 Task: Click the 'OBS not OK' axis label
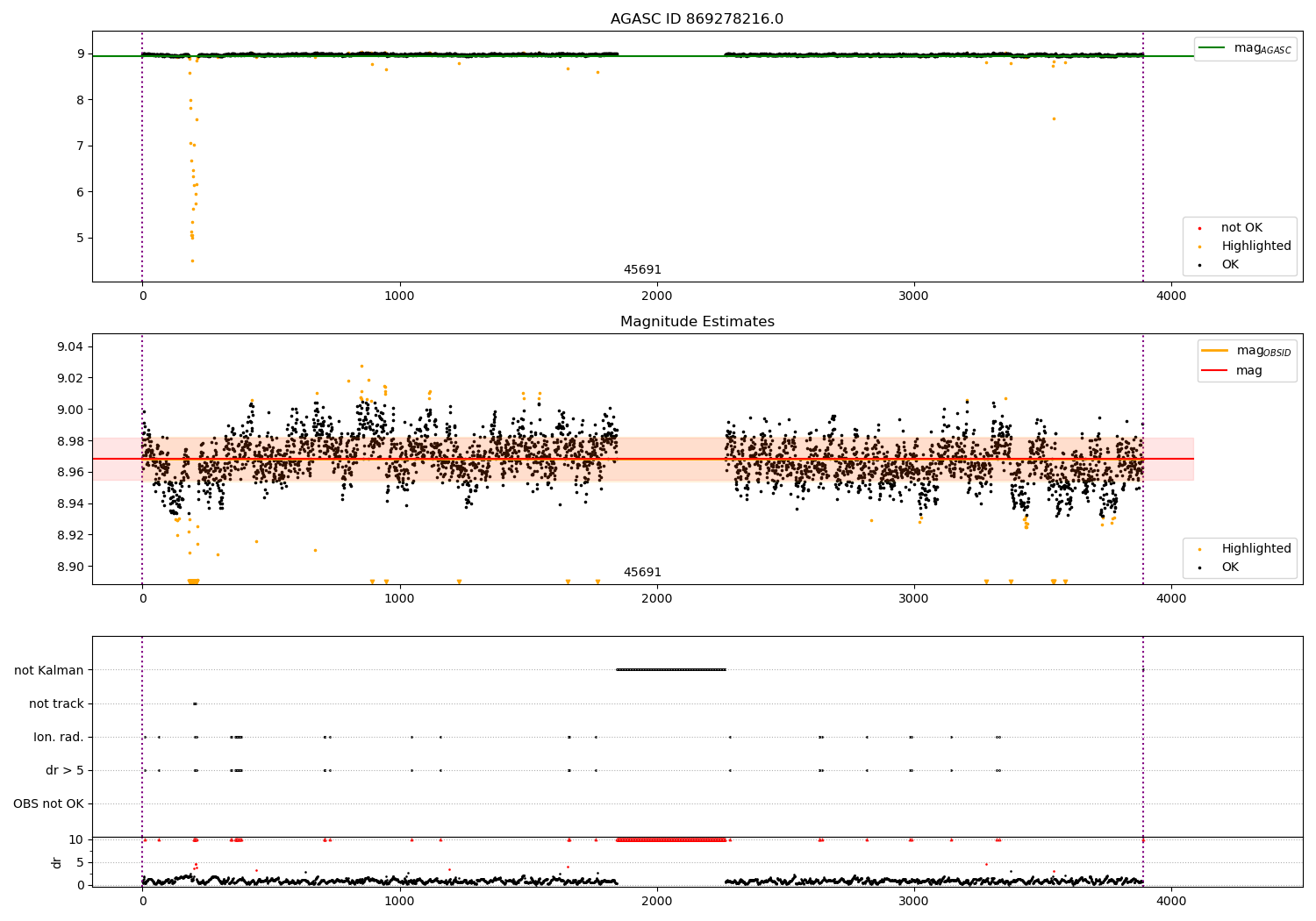[x=48, y=803]
